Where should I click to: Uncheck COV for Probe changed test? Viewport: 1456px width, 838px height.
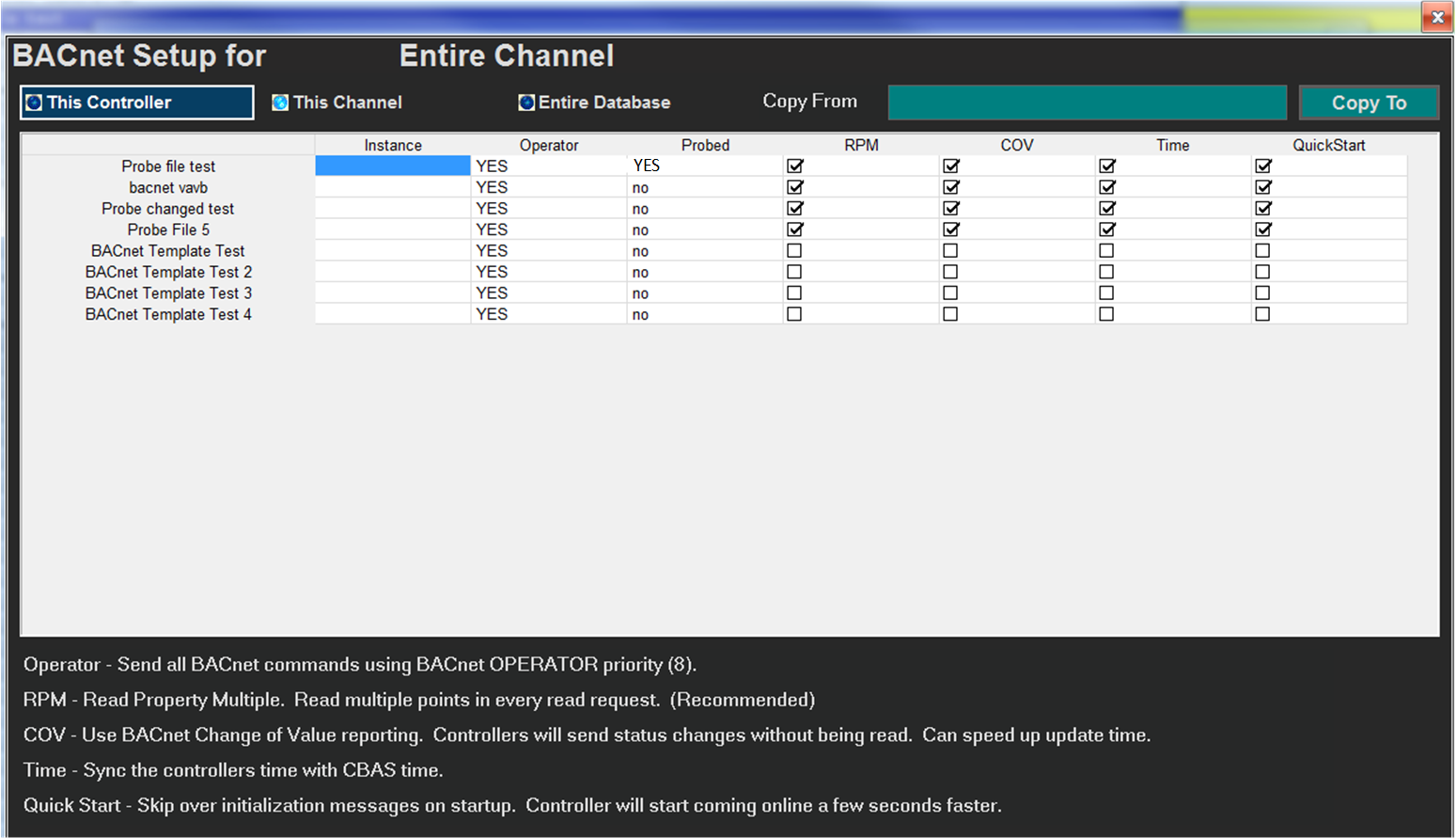(x=951, y=208)
